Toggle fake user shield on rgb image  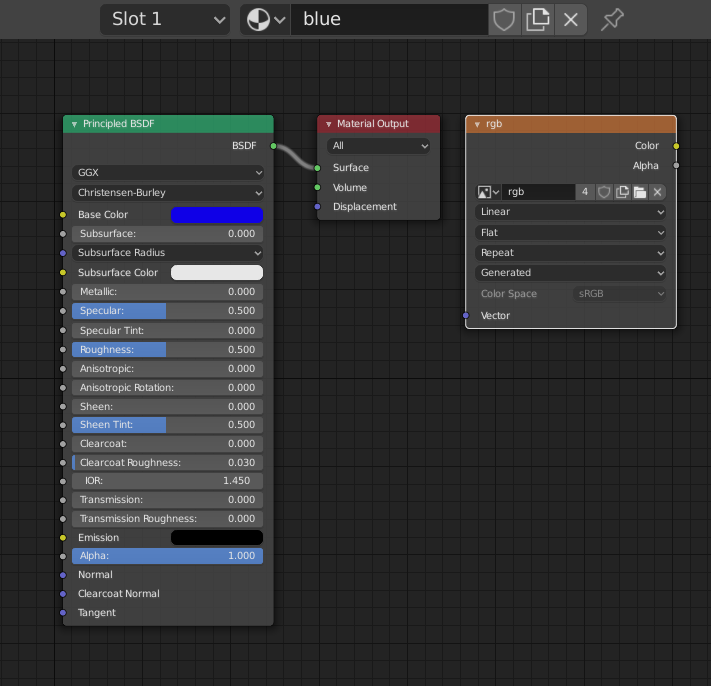click(604, 192)
